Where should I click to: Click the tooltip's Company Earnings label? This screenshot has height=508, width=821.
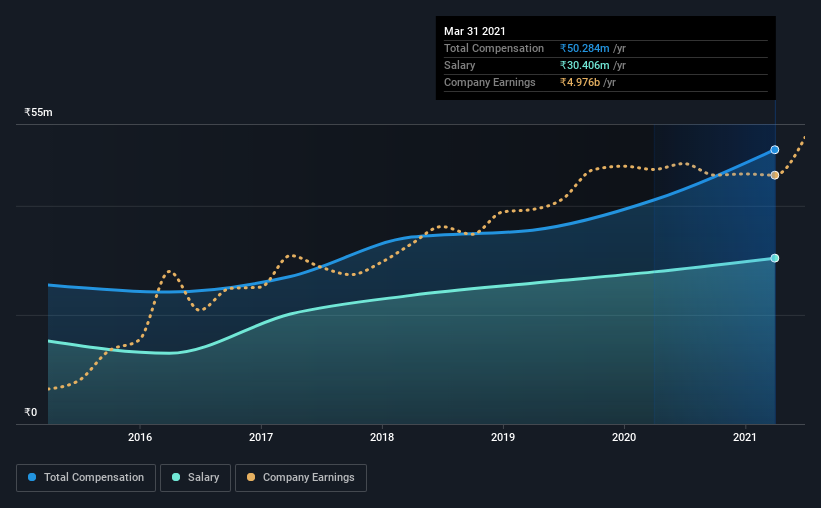tap(490, 82)
